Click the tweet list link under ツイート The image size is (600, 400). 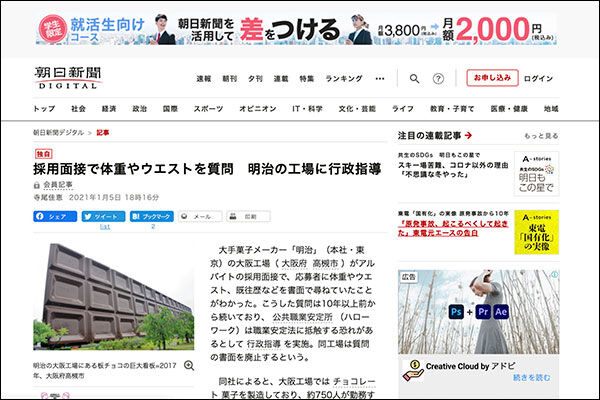pyautogui.click(x=104, y=227)
